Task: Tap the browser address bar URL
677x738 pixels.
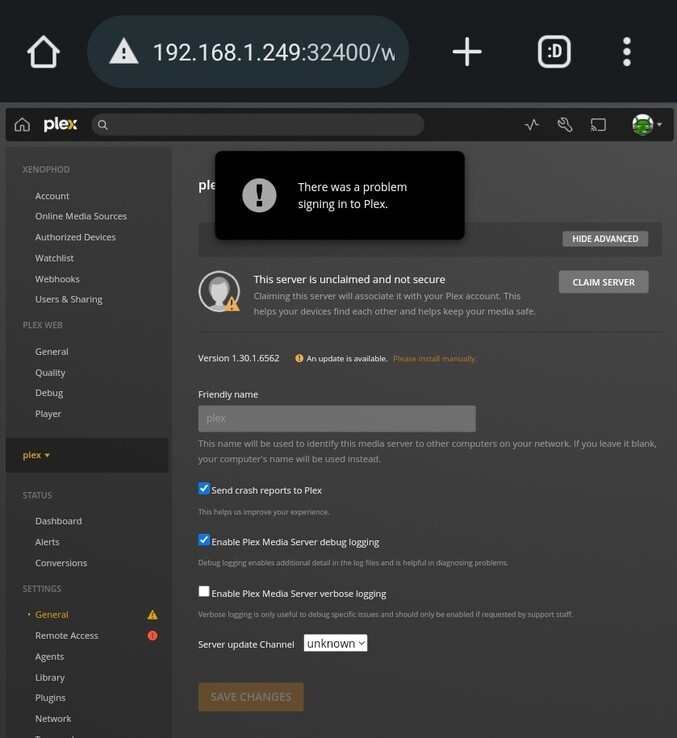Action: 274,52
